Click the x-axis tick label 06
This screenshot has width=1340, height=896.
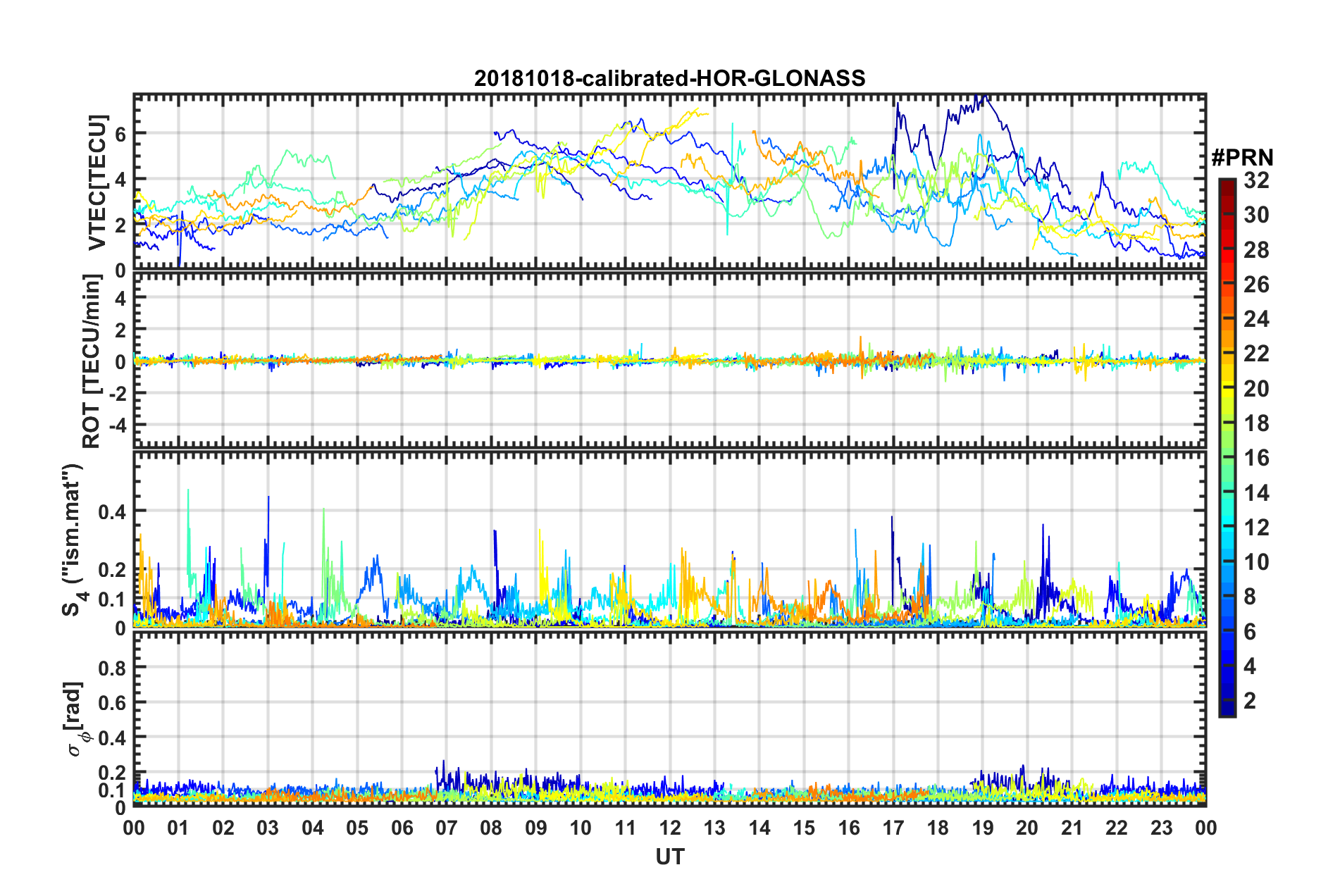(x=402, y=828)
